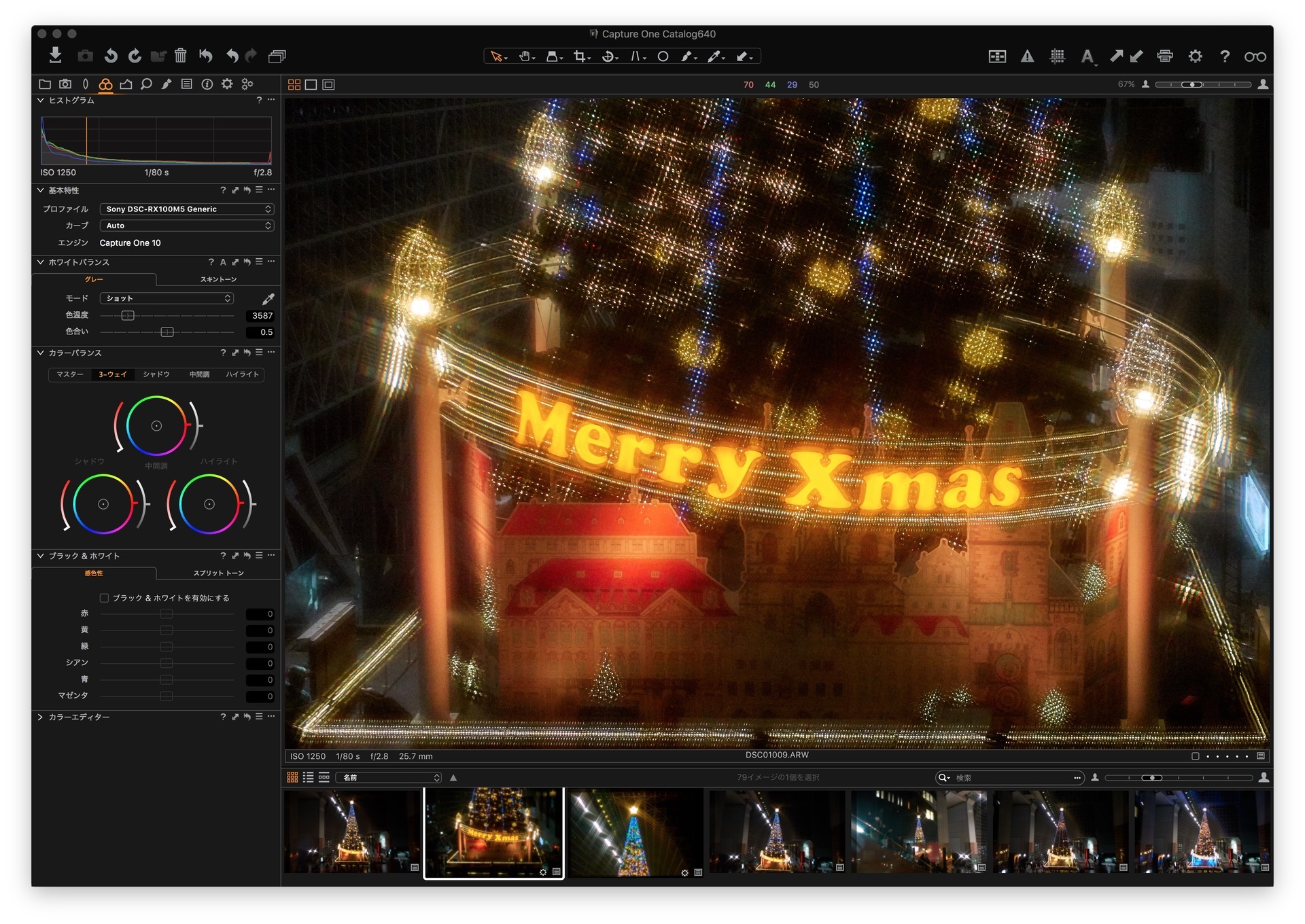1305x924 pixels.
Task: Click the trash delete icon
Action: [180, 56]
